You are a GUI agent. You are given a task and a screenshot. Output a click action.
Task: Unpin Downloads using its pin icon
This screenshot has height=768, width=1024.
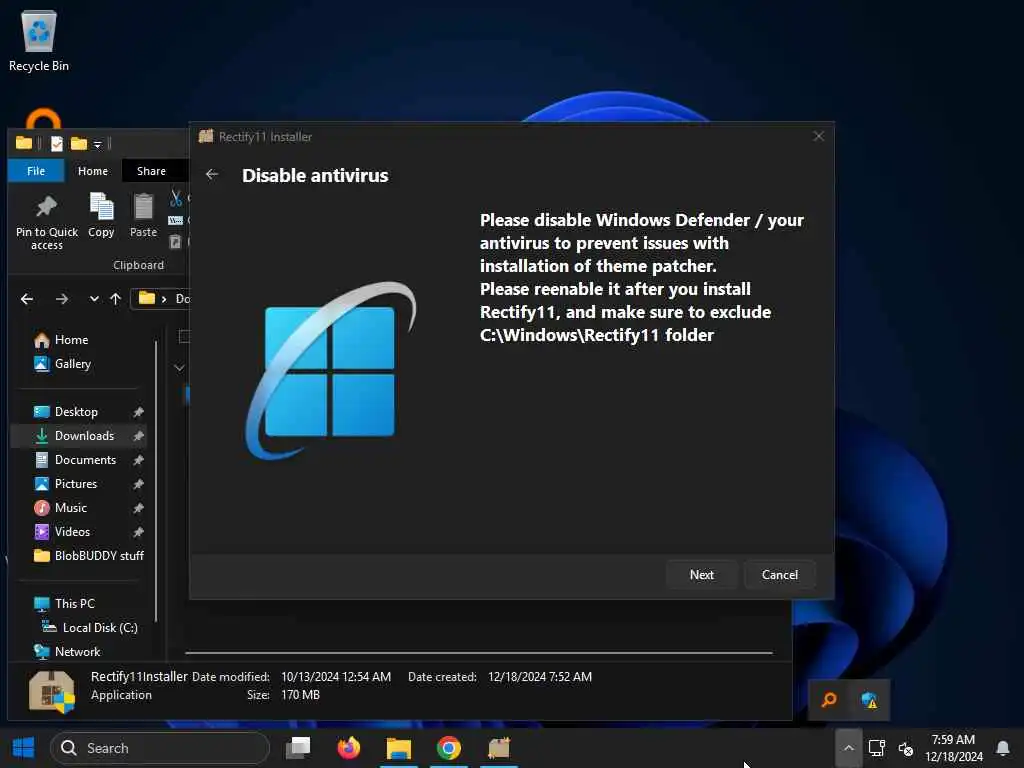point(138,436)
